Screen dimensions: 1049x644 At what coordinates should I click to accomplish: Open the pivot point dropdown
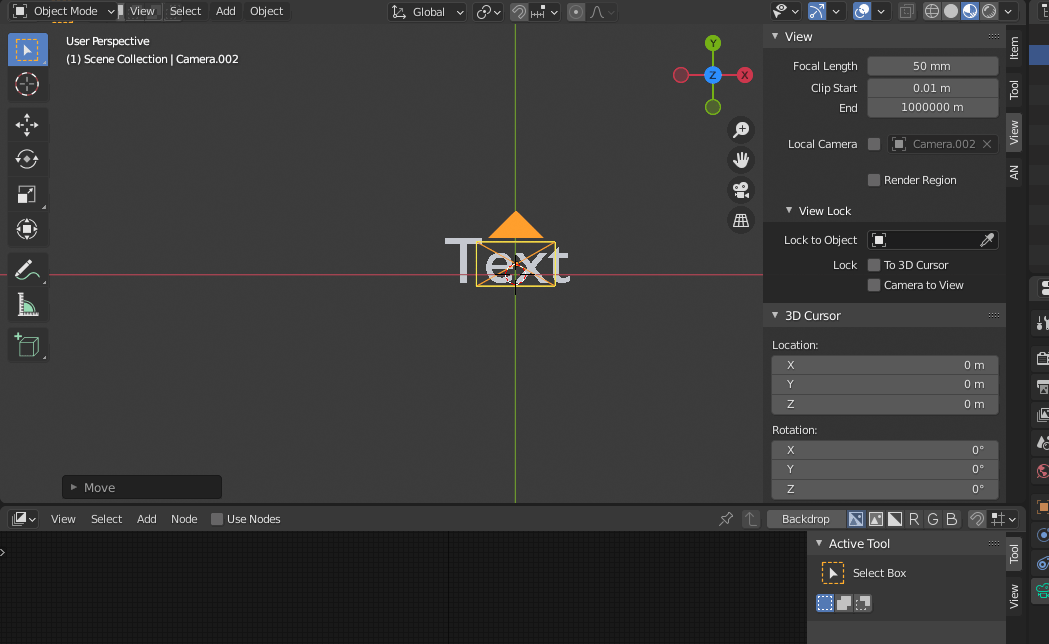coord(489,12)
